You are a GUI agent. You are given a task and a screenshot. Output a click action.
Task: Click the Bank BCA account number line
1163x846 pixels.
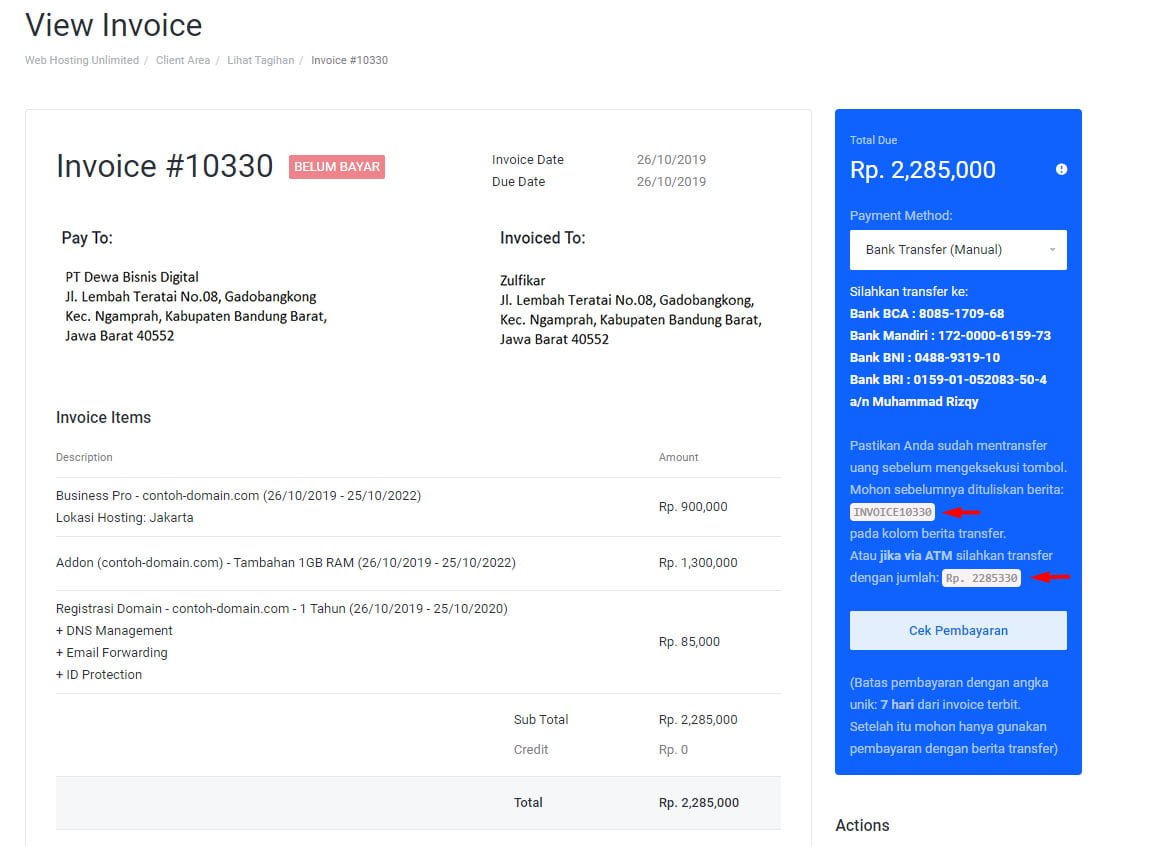(x=926, y=314)
